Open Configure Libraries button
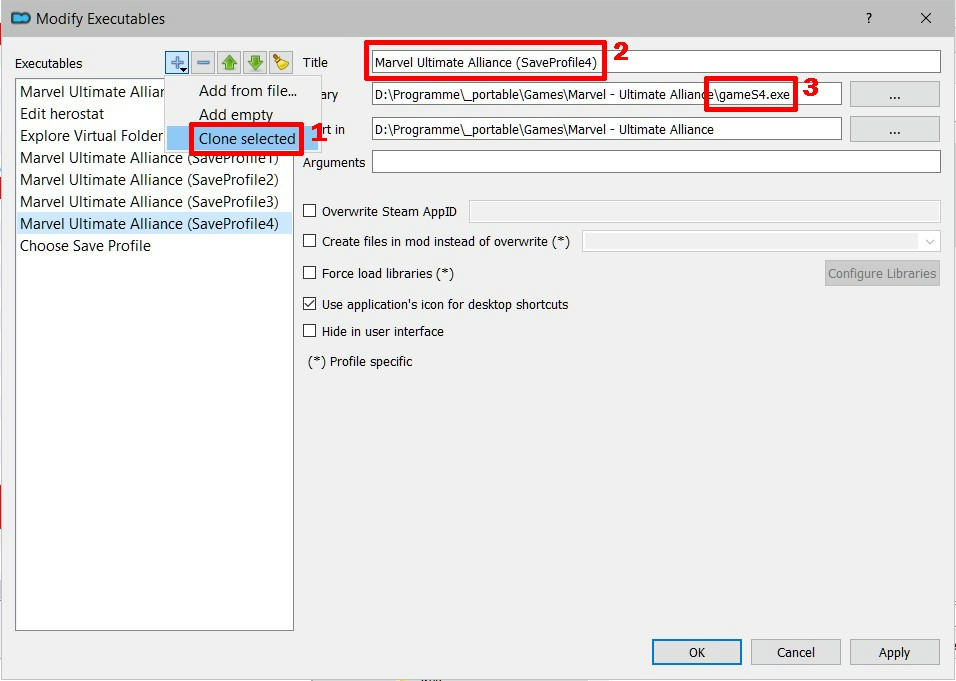The height and width of the screenshot is (681, 956). pyautogui.click(x=882, y=273)
